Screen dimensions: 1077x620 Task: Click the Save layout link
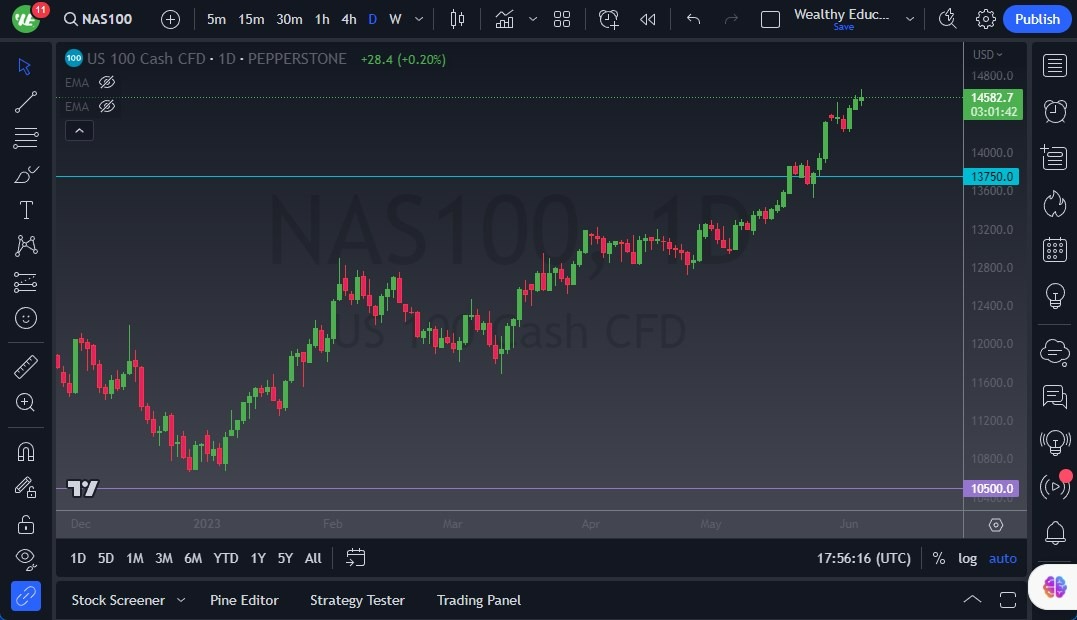[843, 27]
